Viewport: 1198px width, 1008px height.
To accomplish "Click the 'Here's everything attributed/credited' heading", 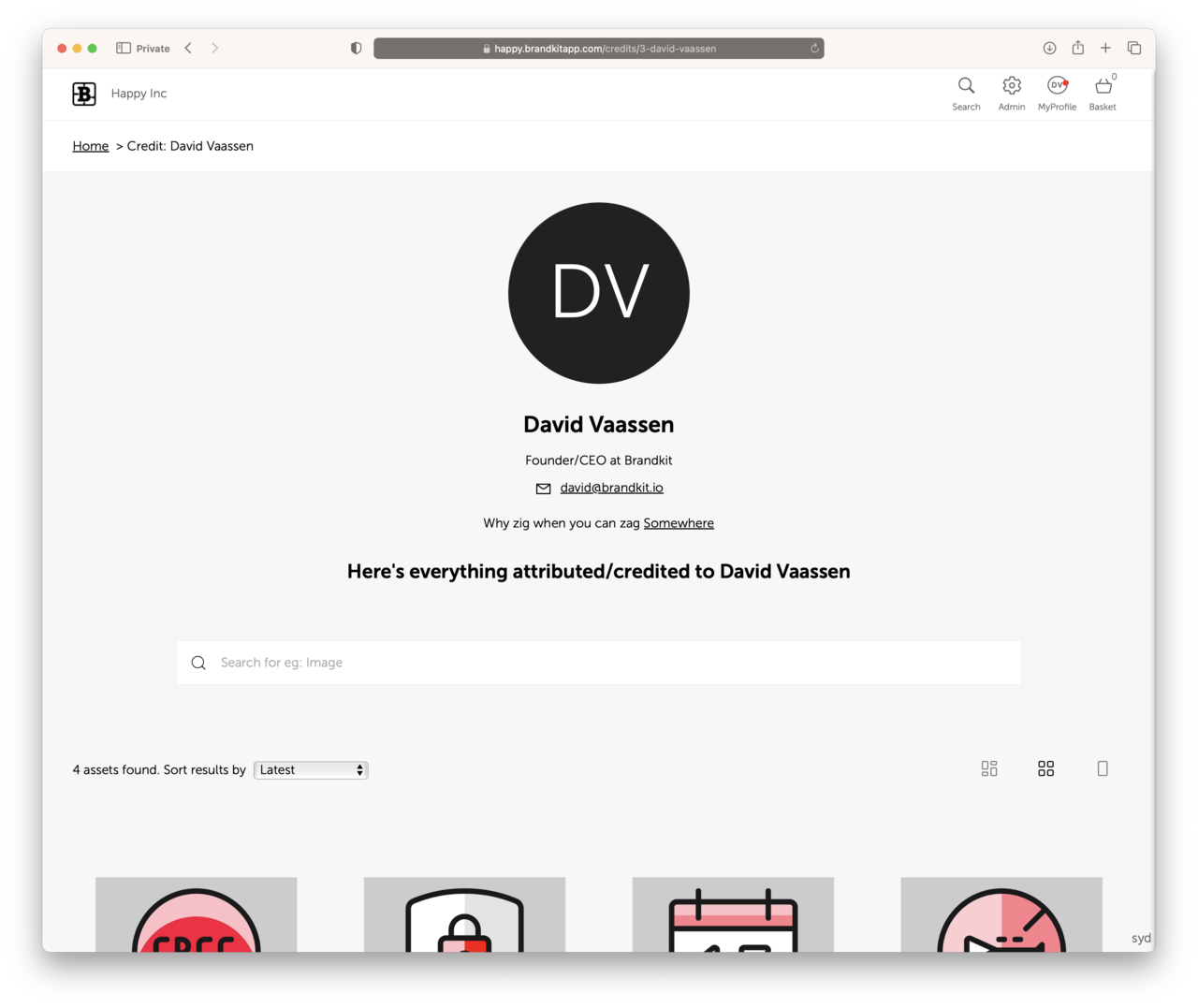I will [599, 572].
